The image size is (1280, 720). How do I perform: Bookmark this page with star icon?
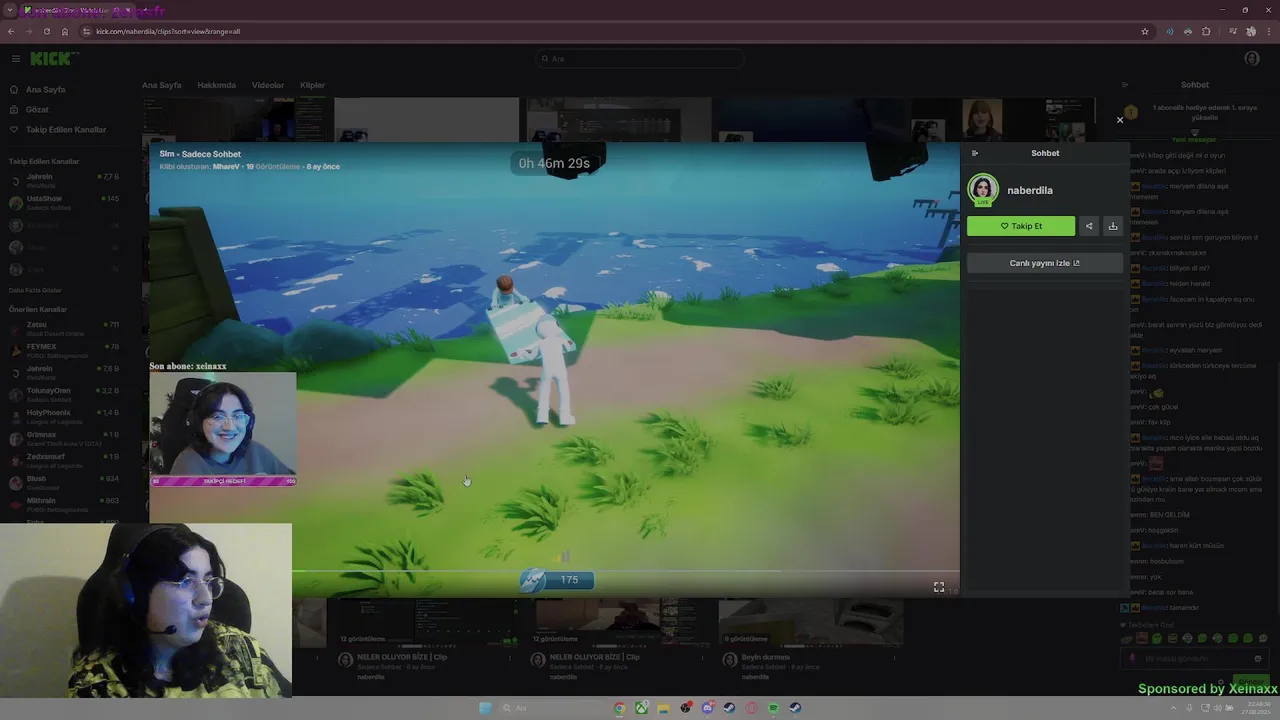pos(1145,31)
